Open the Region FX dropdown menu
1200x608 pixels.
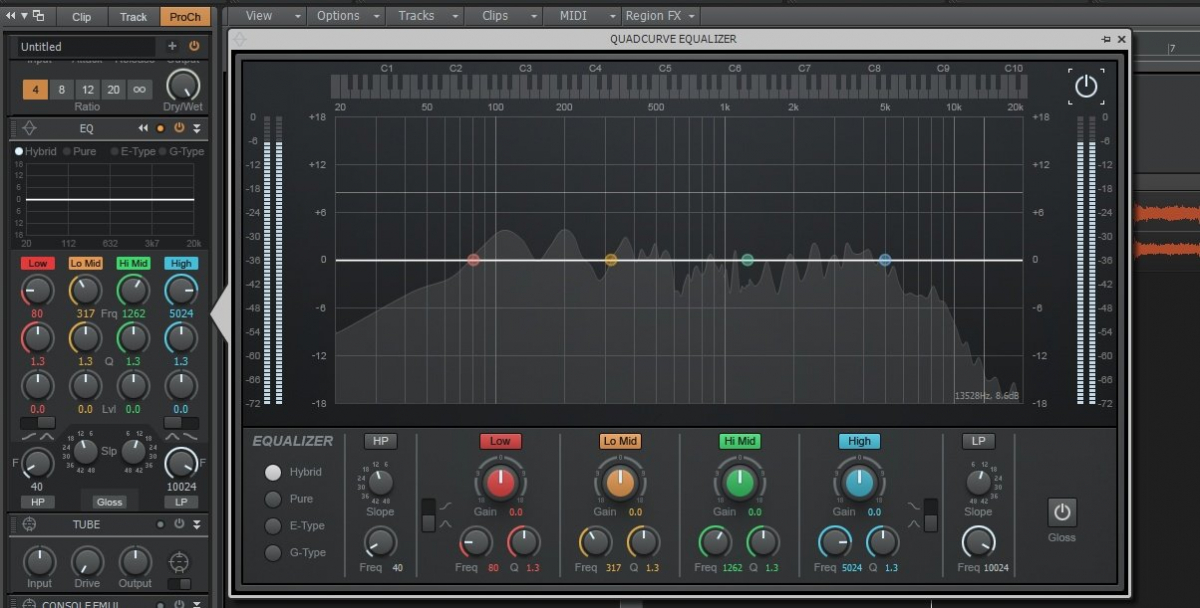click(660, 16)
